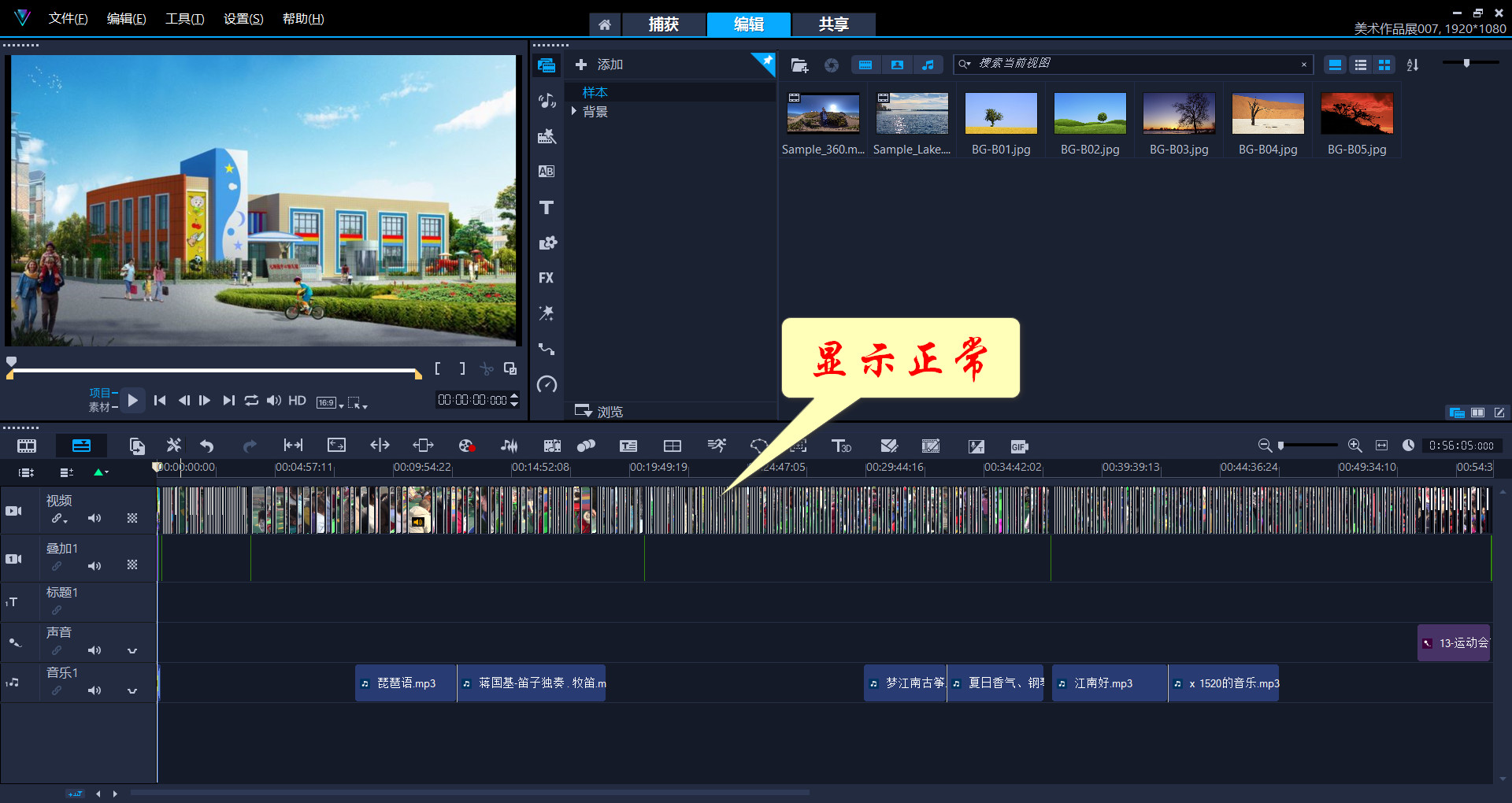Image resolution: width=1512 pixels, height=803 pixels.
Task: Toggle repeat playback
Action: point(251,401)
